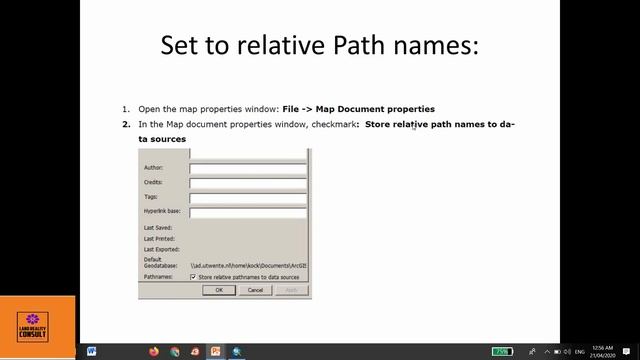Click the slide title 'Set to relative Path names:'

320,45
